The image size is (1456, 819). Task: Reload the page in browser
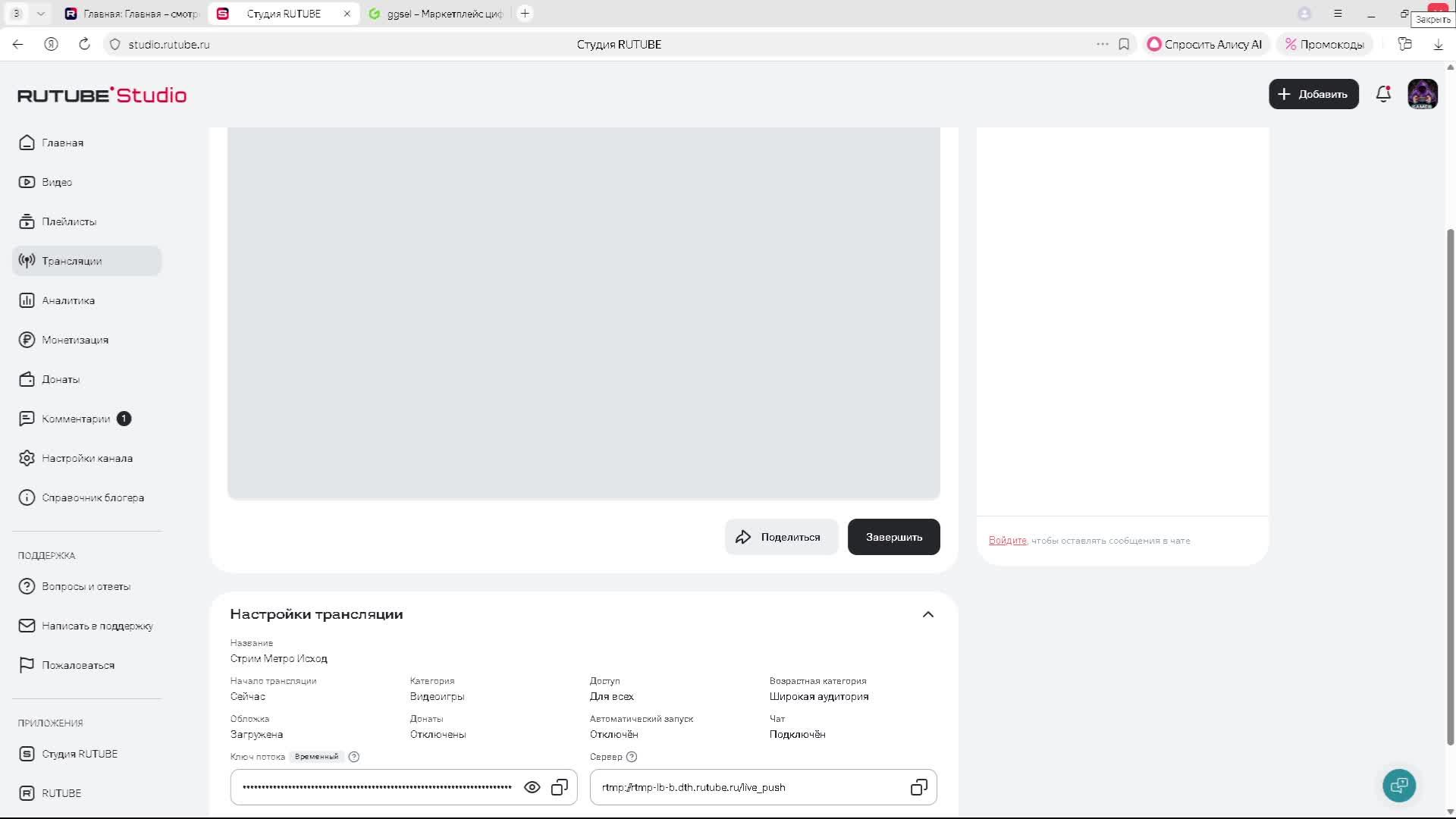pos(84,44)
